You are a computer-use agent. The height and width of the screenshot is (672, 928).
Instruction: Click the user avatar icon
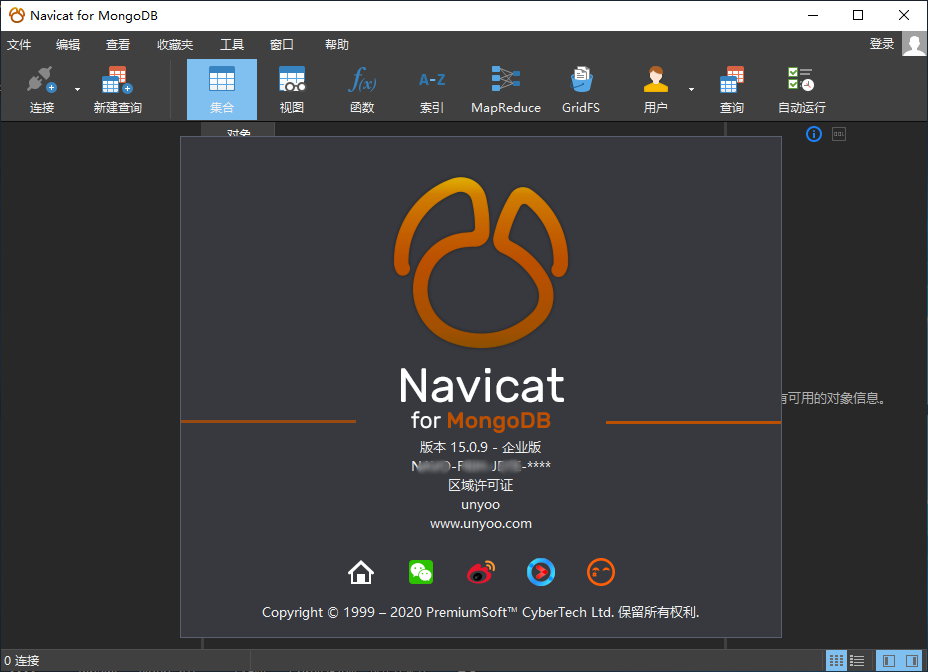coord(914,43)
